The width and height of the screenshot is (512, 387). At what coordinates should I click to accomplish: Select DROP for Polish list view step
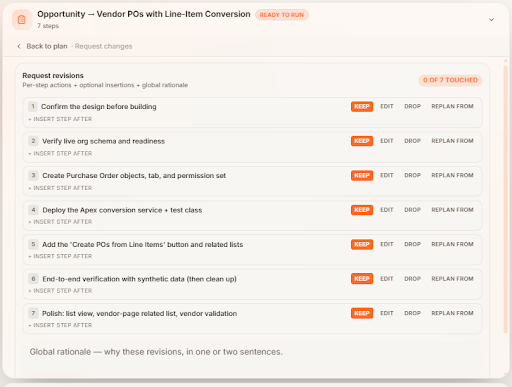click(x=412, y=313)
